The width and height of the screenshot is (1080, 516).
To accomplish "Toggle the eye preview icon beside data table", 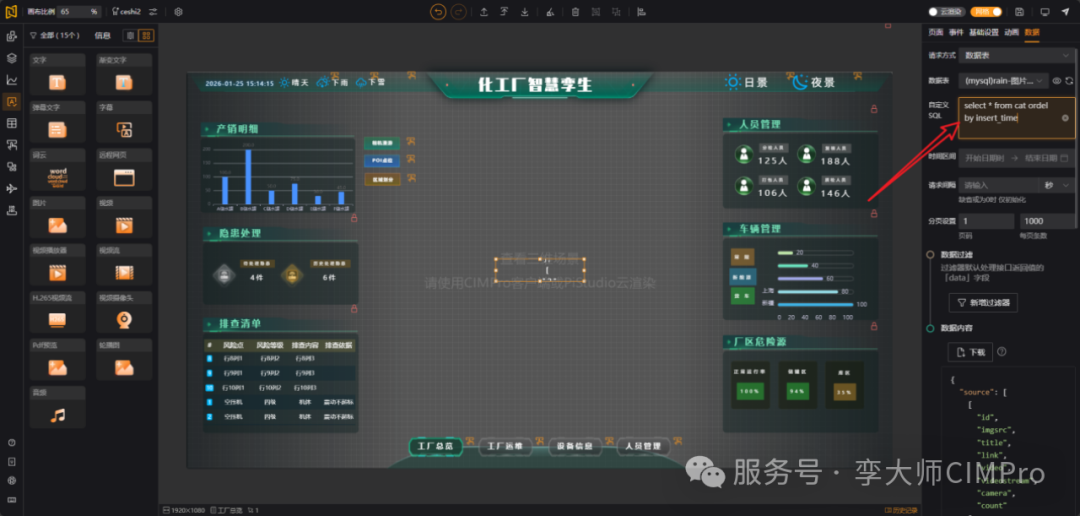I will tap(1057, 81).
